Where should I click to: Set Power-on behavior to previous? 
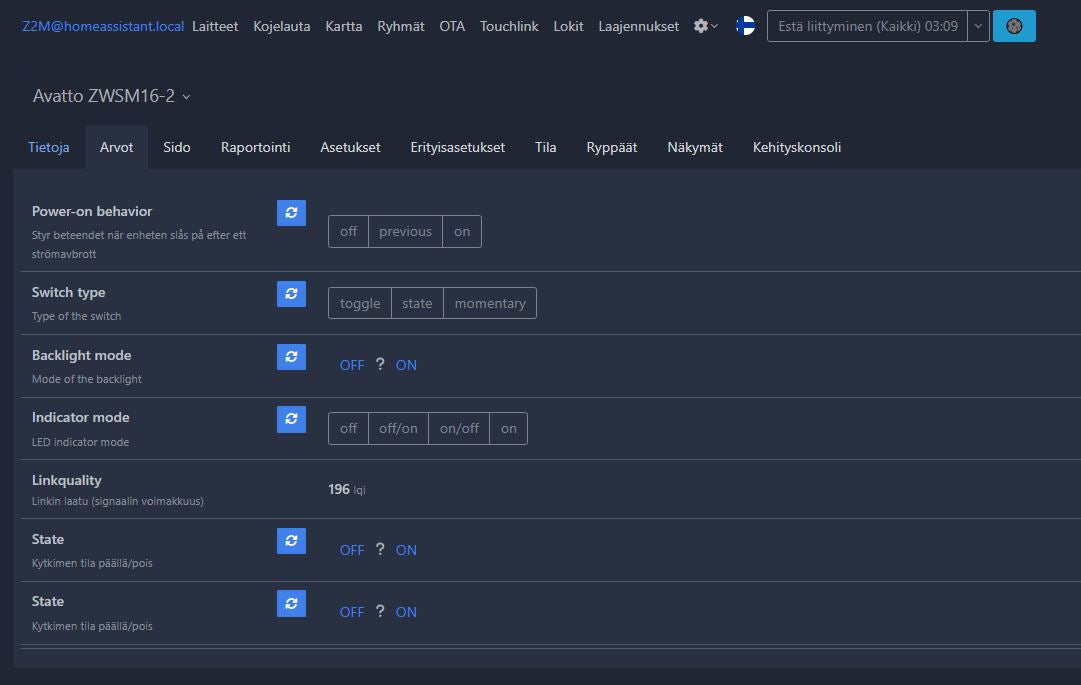tap(405, 231)
